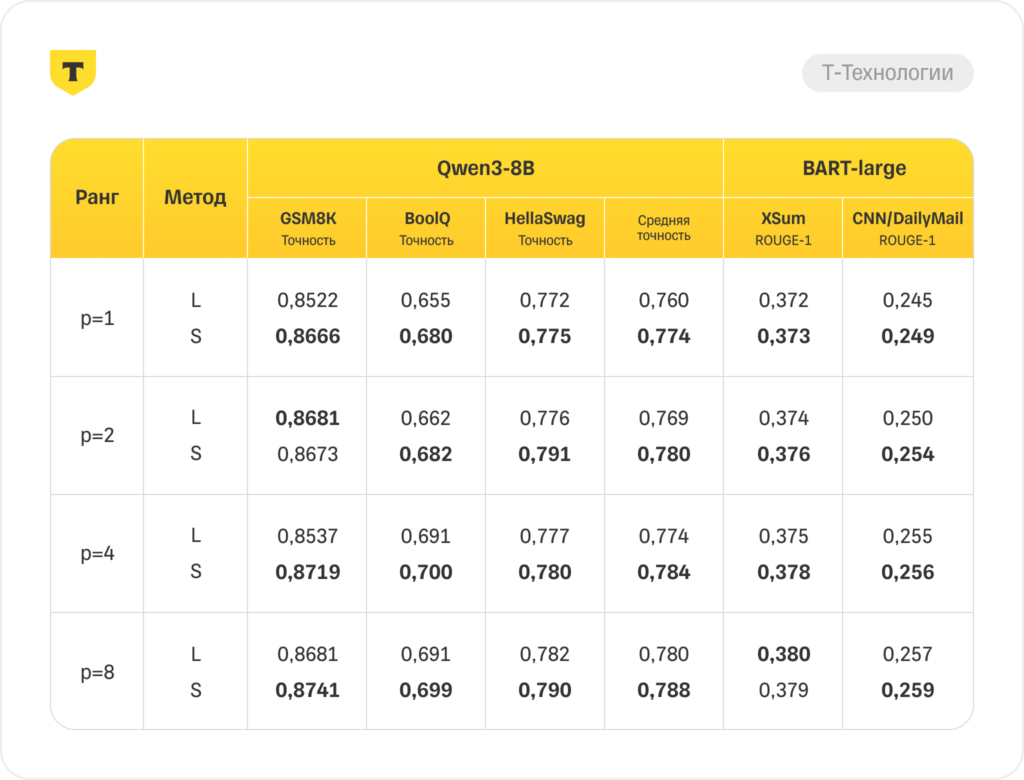The width and height of the screenshot is (1024, 780).
Task: Select the XSum value 0,372
Action: 784,301
